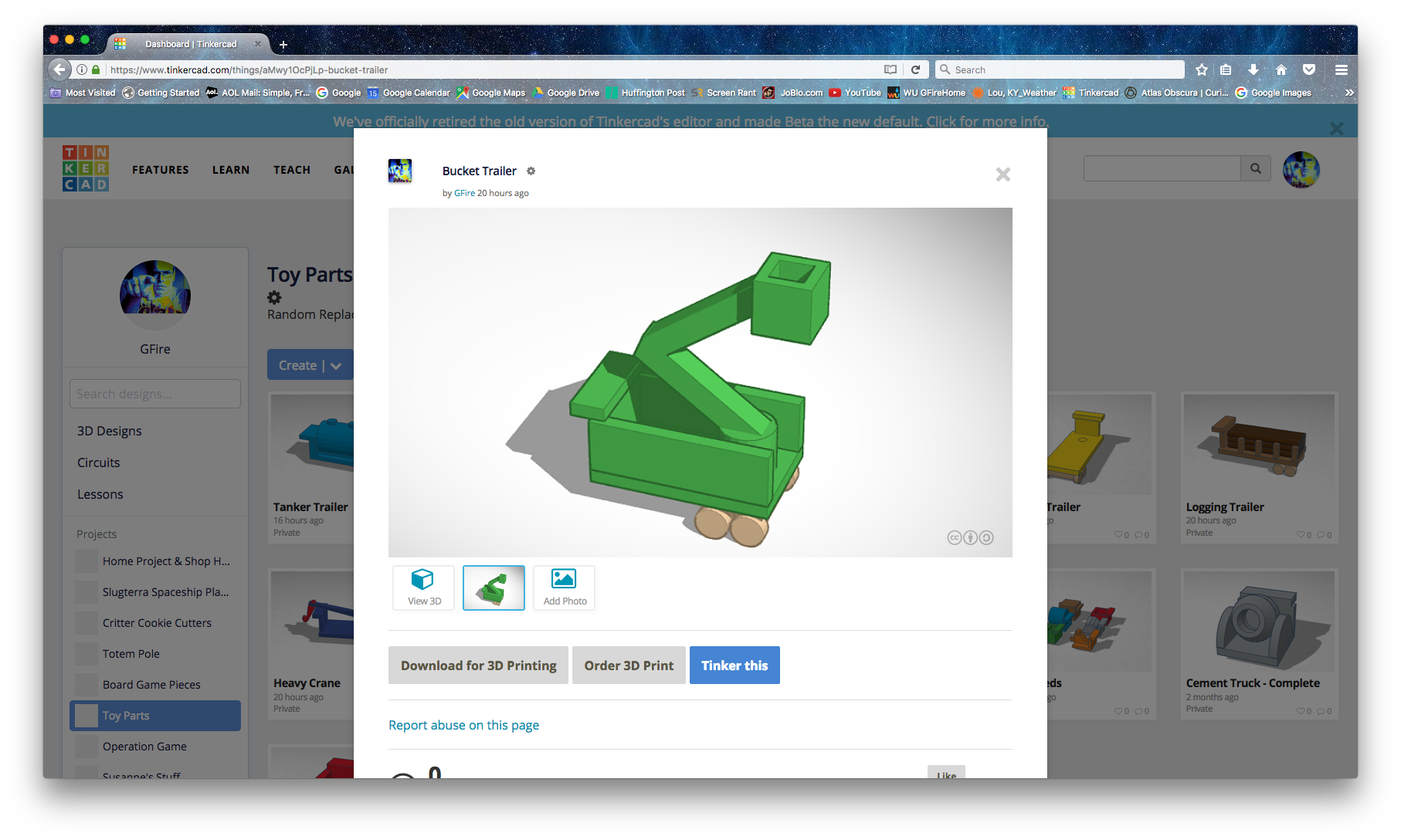Screen dimensions: 1401x840
Task: Show site information icon in address bar
Action: 81,69
